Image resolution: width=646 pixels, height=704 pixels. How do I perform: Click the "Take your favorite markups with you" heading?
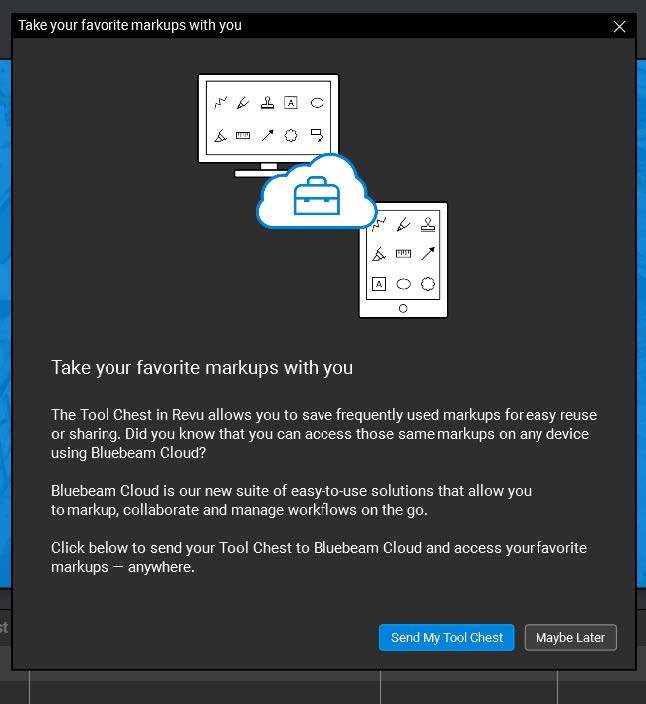202,368
